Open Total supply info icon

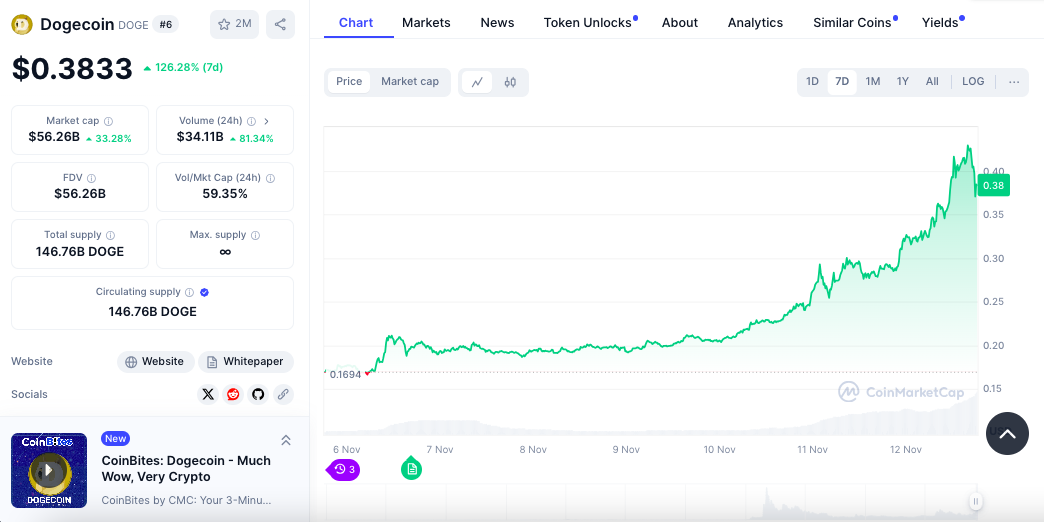(x=111, y=235)
